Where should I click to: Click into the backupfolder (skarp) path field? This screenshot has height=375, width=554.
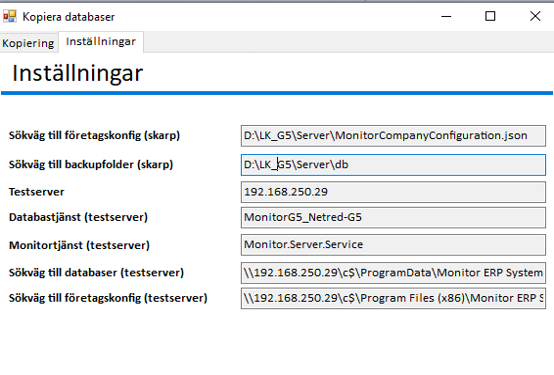point(393,165)
